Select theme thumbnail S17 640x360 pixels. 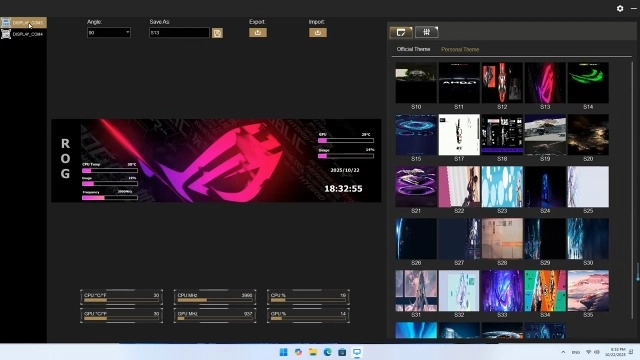point(459,135)
